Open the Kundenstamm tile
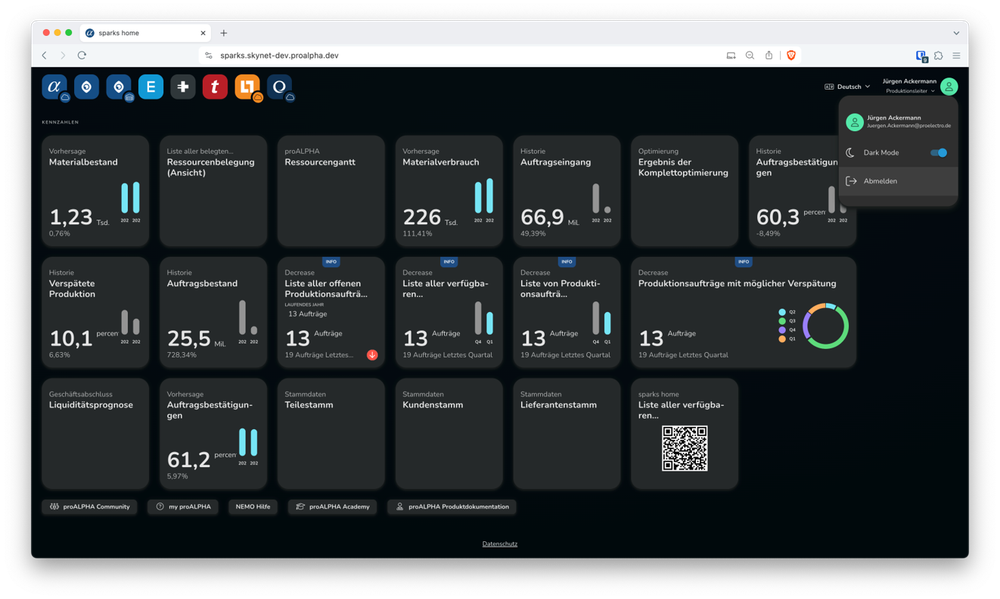The height and width of the screenshot is (599, 1000). click(x=449, y=434)
